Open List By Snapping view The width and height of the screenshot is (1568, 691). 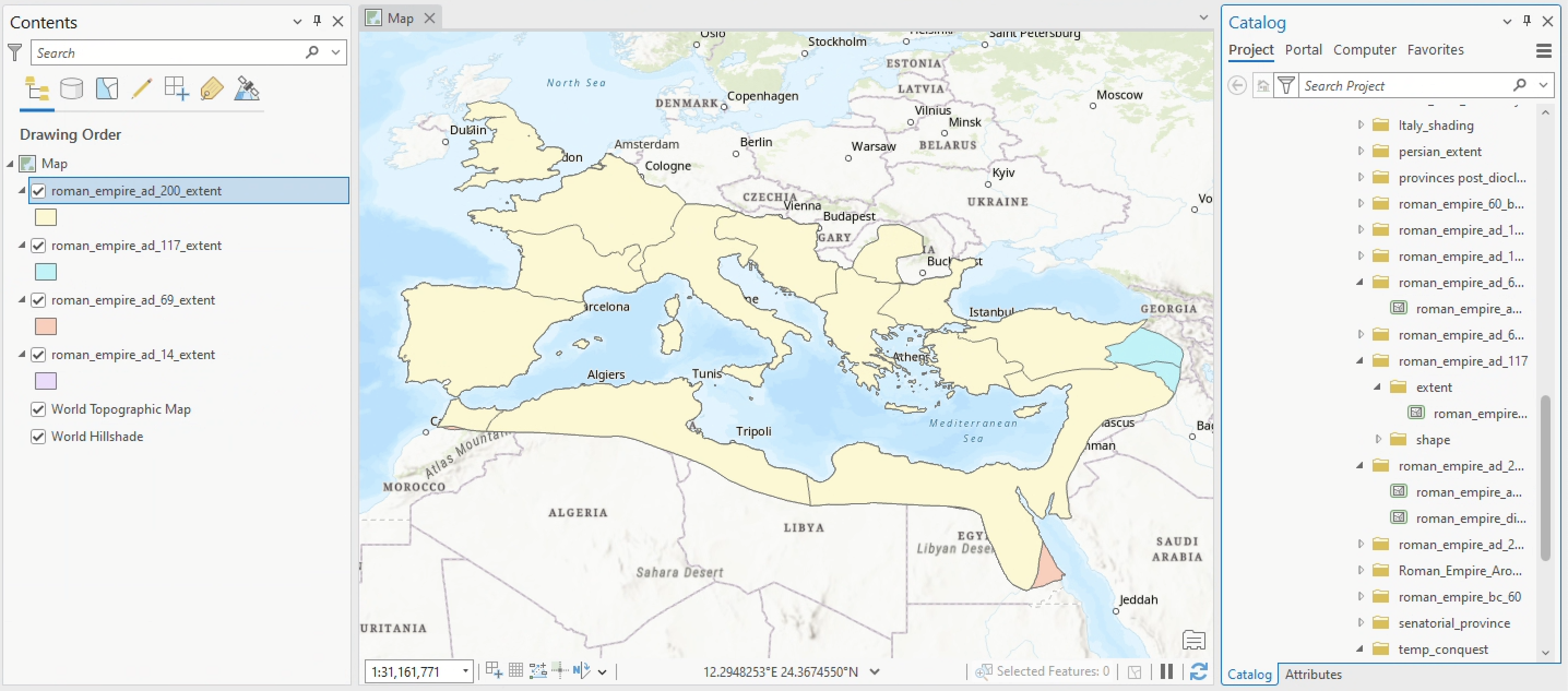pyautogui.click(x=176, y=90)
